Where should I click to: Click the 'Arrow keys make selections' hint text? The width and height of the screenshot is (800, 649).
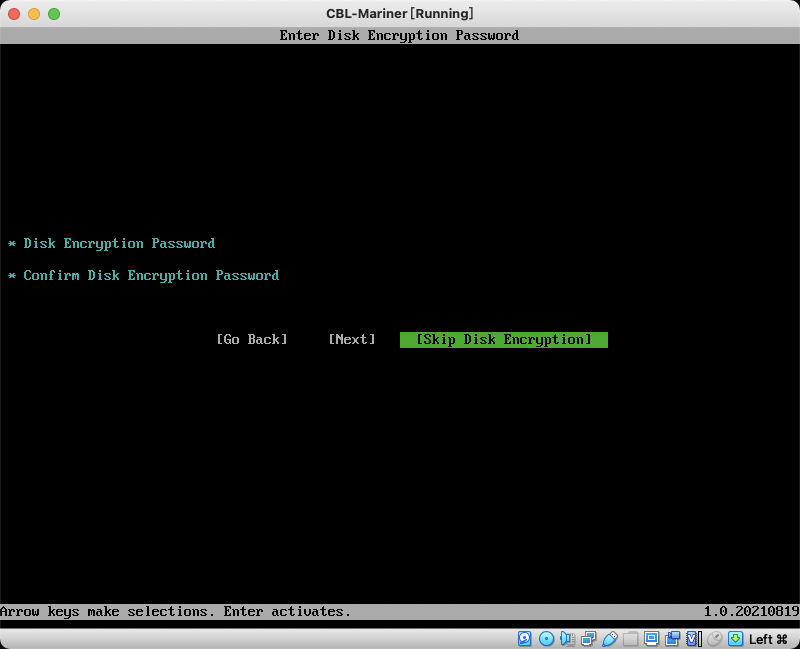pyautogui.click(x=108, y=611)
